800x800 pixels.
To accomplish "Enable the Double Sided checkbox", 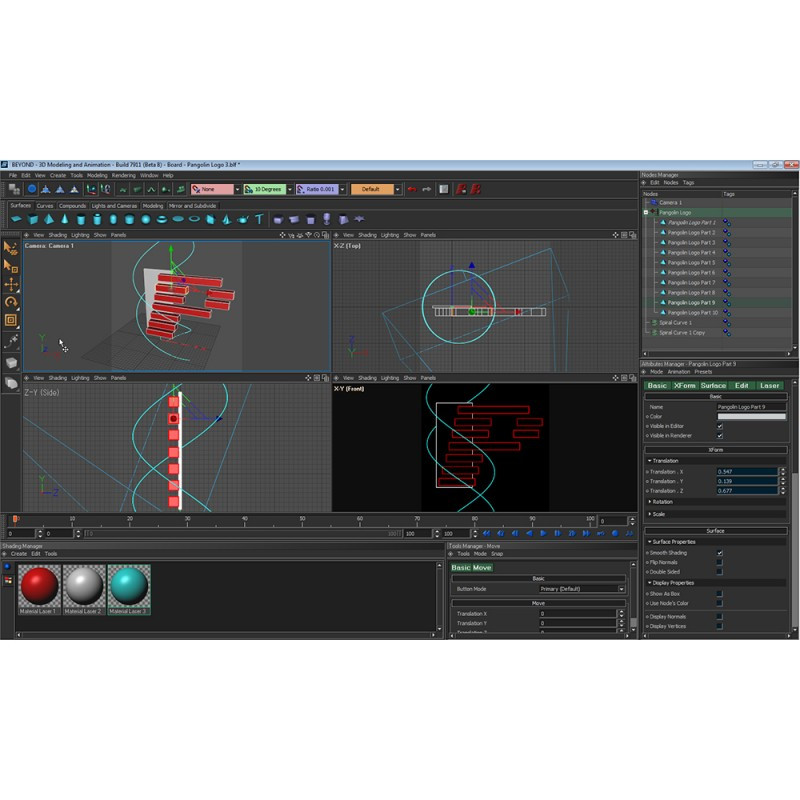I will click(719, 571).
